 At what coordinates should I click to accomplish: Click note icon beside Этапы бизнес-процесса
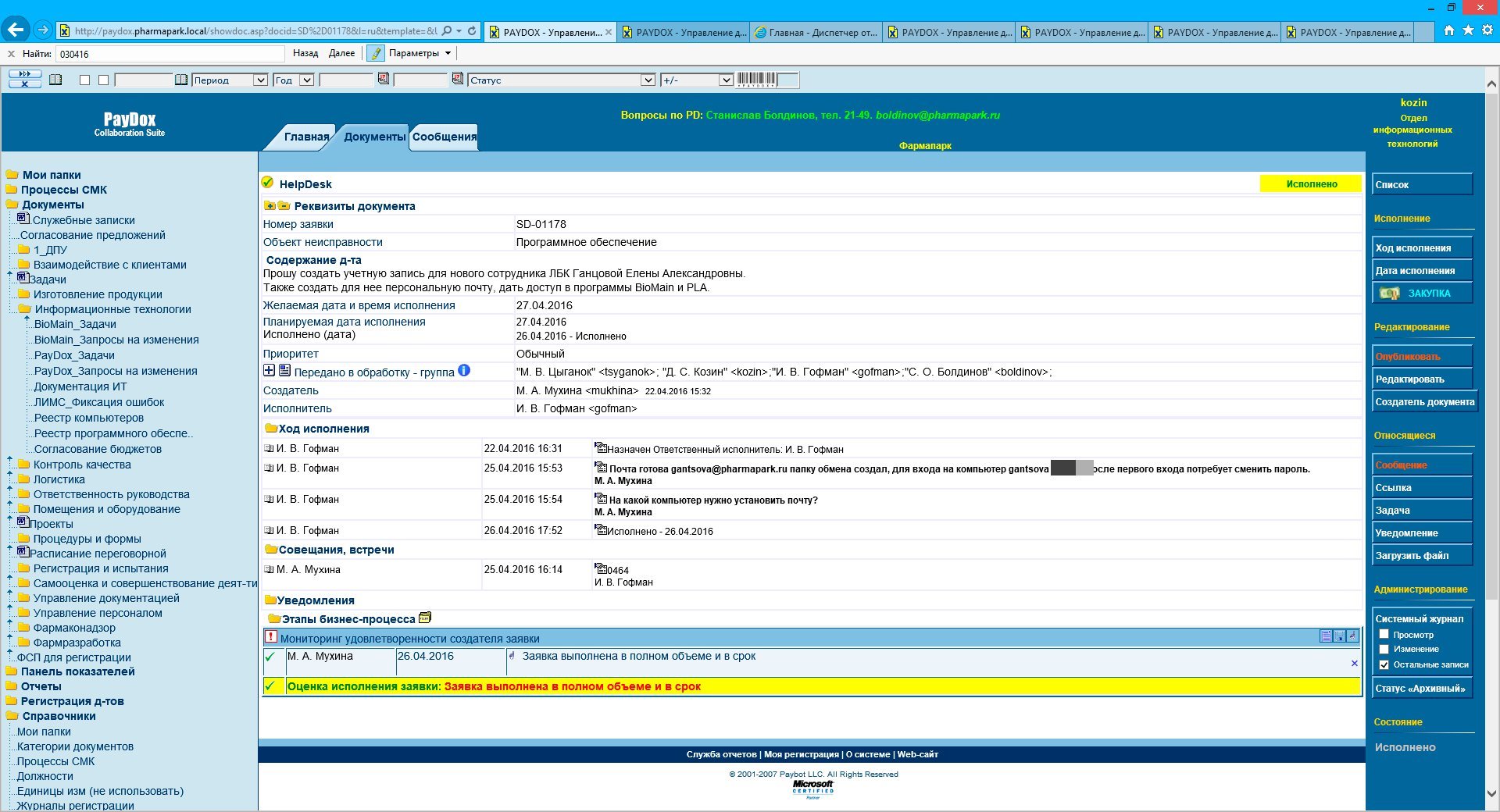point(425,618)
